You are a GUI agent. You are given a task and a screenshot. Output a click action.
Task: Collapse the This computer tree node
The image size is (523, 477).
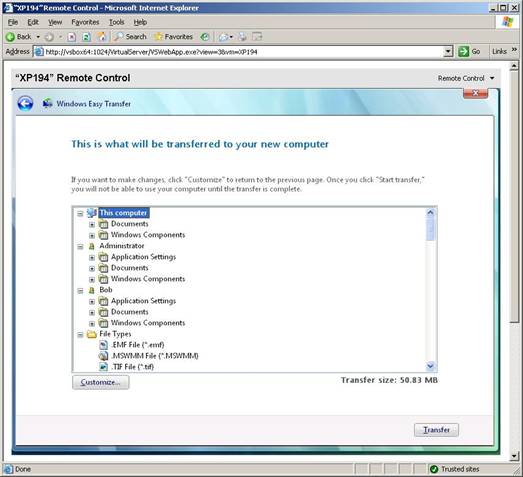pos(80,213)
